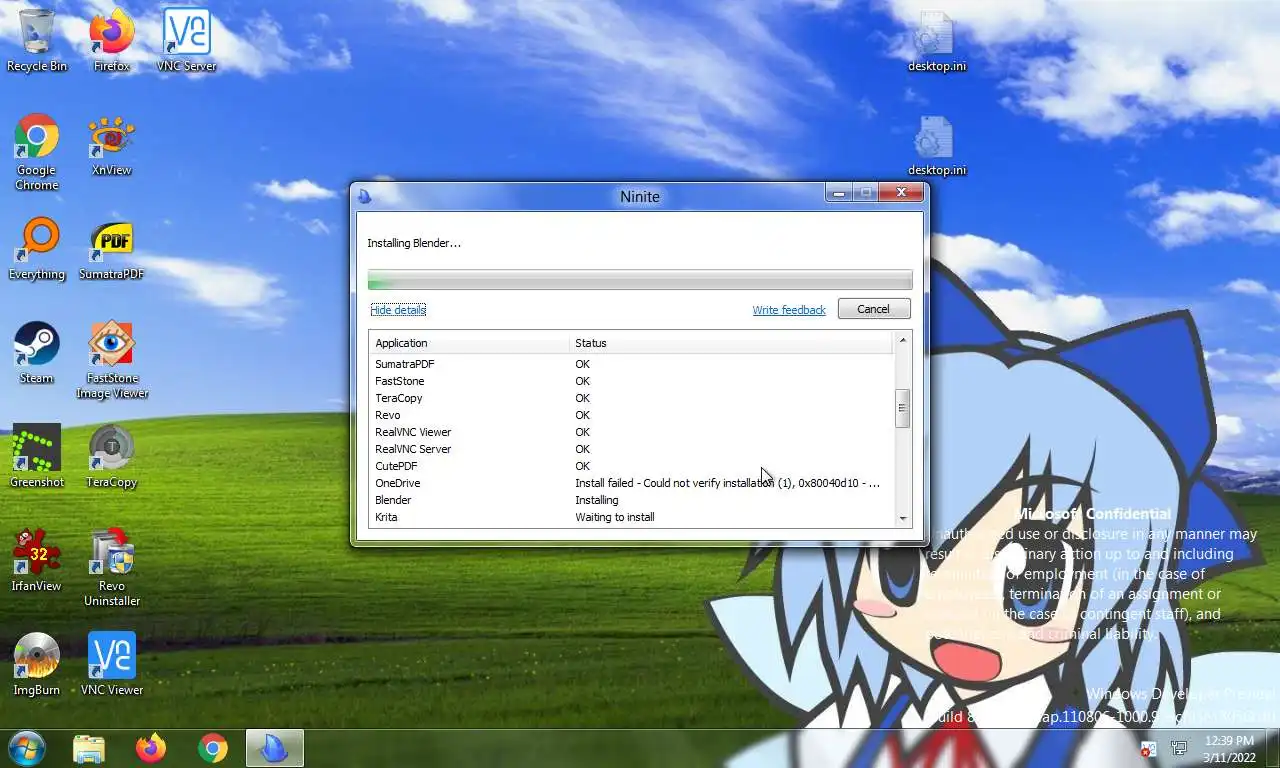Image resolution: width=1280 pixels, height=768 pixels.
Task: Click the 'Waiting to install' status text
Action: click(x=615, y=517)
